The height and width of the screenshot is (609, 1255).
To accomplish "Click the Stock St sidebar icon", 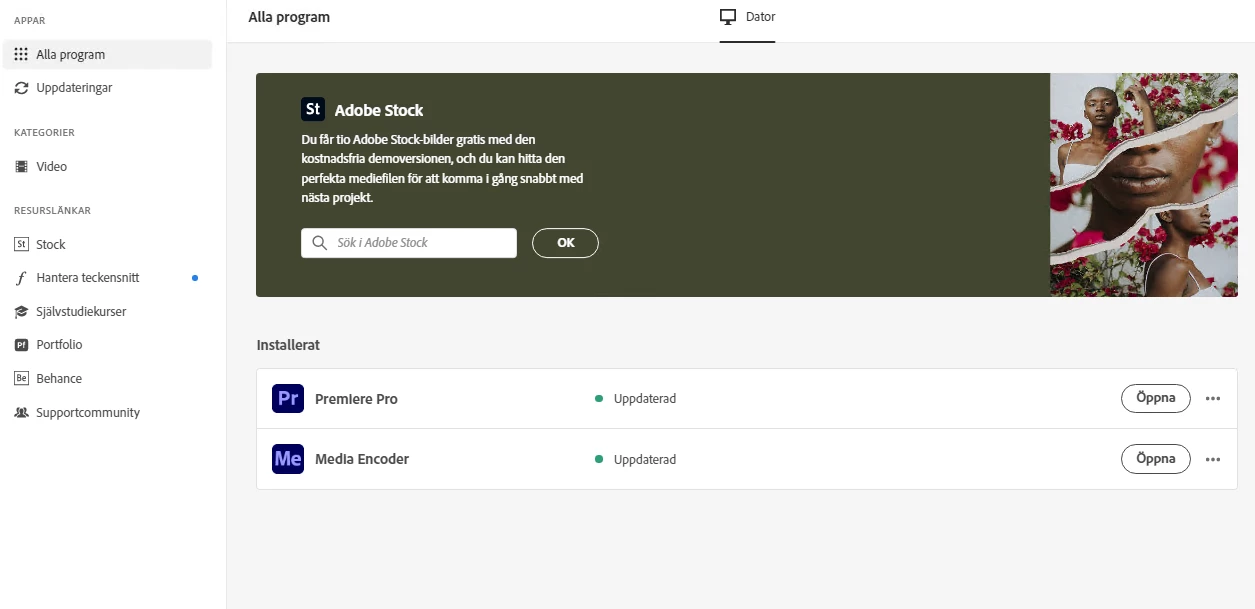I will 21,244.
